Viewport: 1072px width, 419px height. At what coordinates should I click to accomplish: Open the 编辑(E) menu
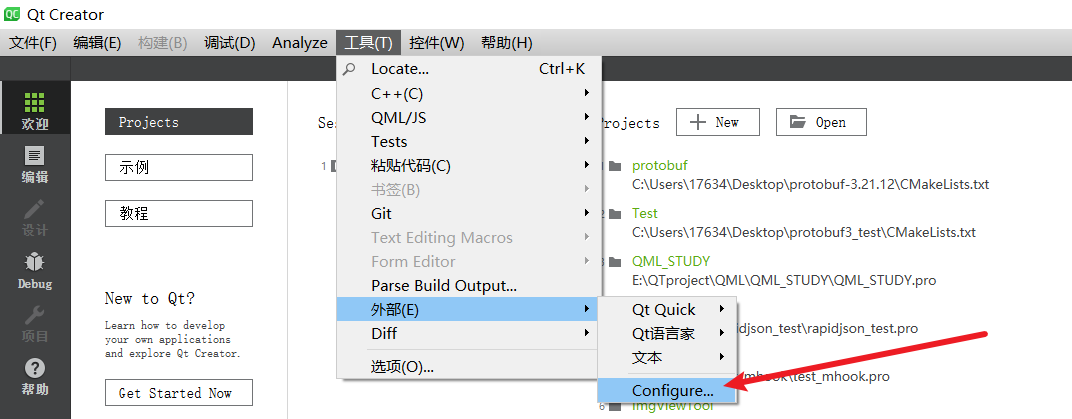pos(97,43)
